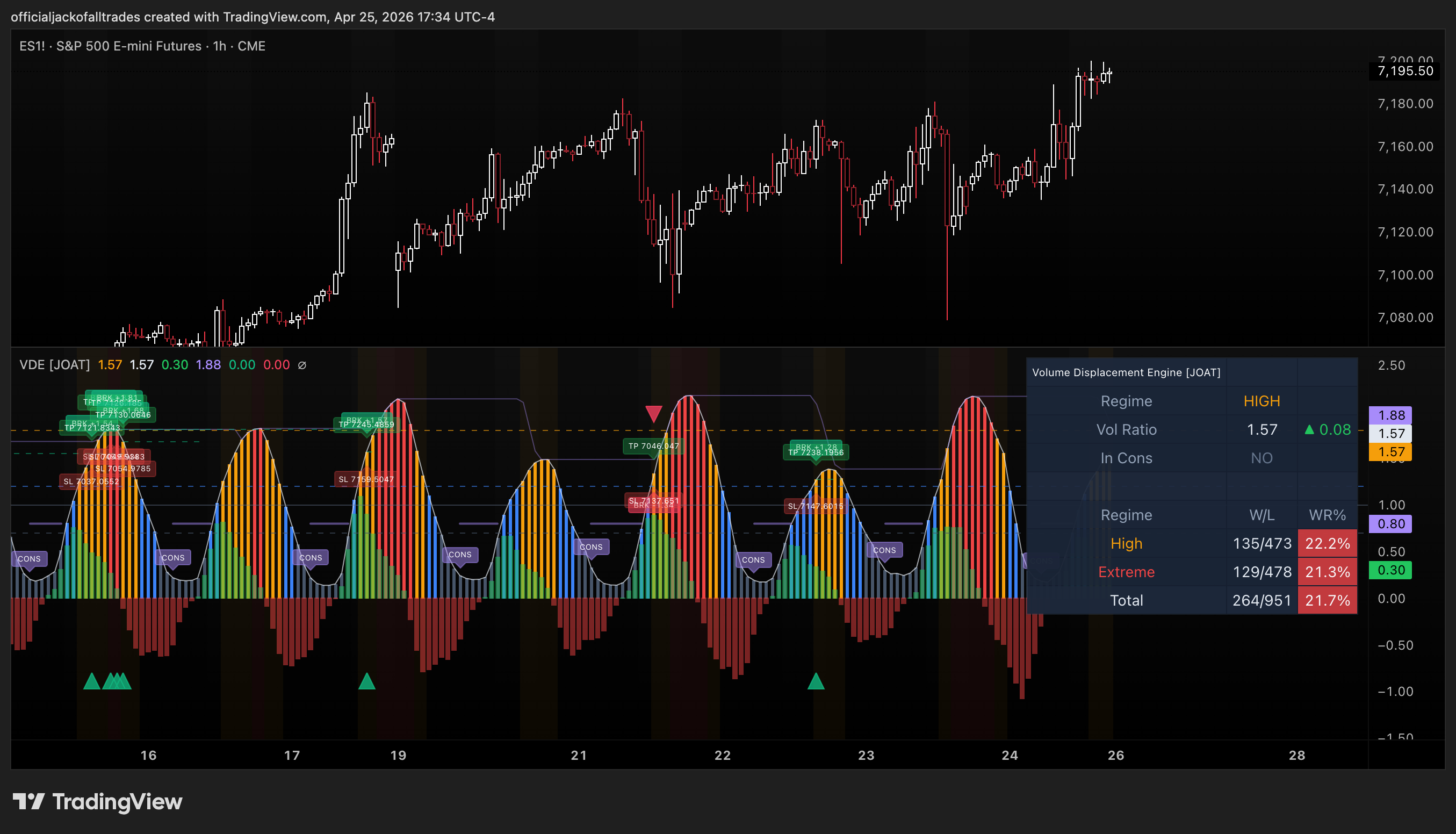Click the green up-triangle below TP 7245.4859

(x=366, y=681)
